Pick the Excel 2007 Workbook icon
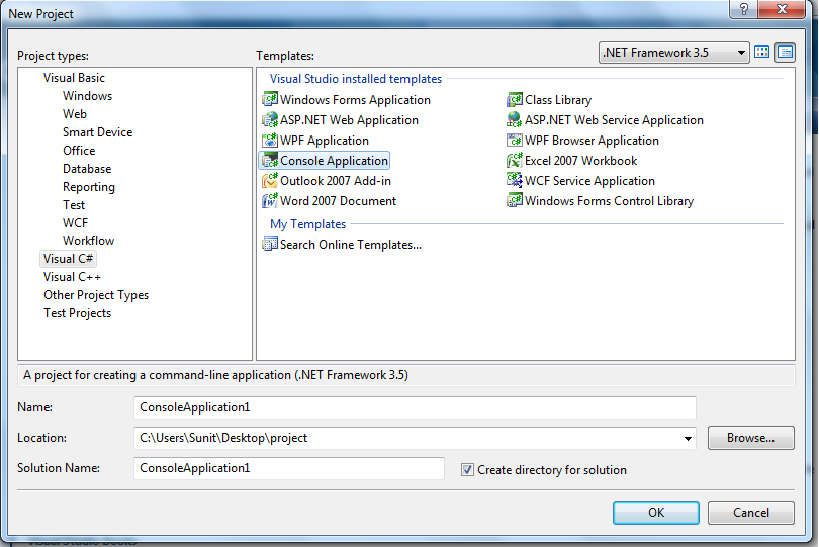This screenshot has width=819, height=547. (x=514, y=160)
